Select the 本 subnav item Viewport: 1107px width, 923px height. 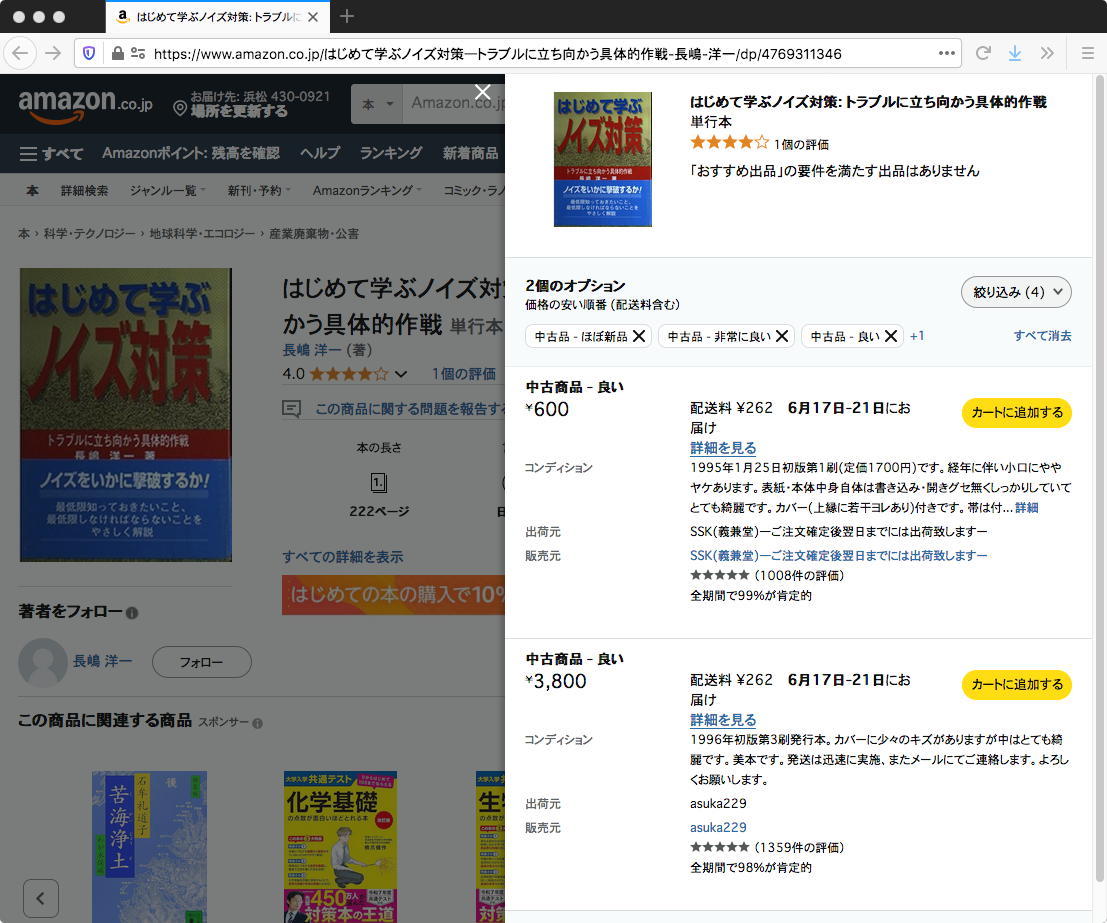click(x=32, y=190)
